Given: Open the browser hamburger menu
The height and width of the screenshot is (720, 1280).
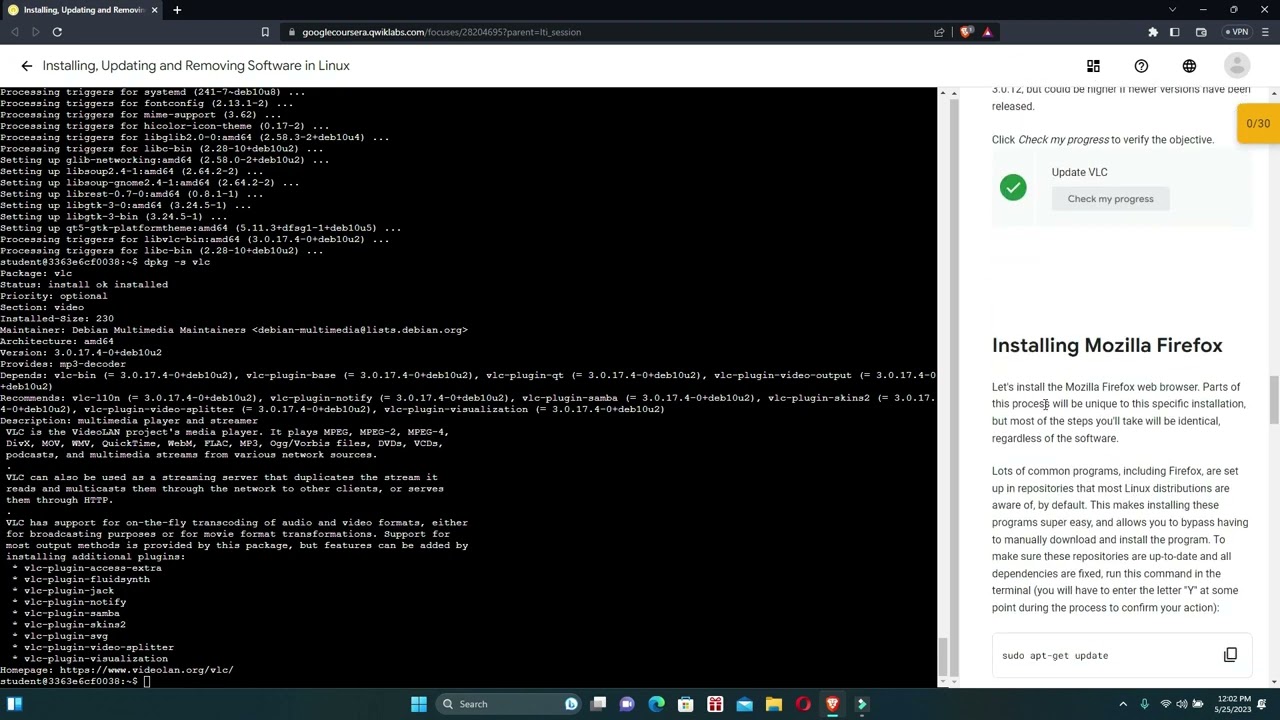Looking at the screenshot, I should [x=1265, y=32].
